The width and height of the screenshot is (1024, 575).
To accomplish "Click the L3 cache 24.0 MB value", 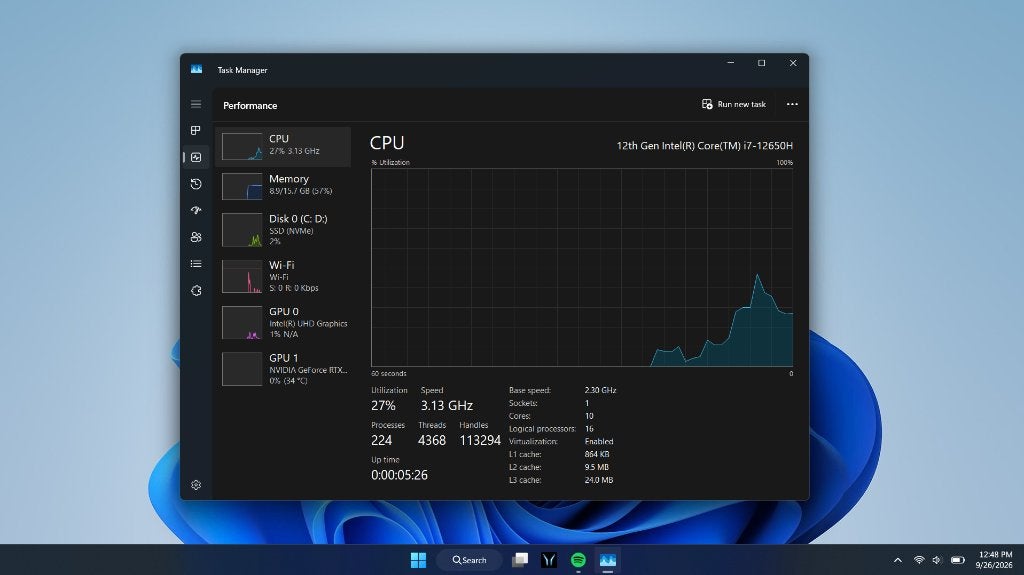I will point(599,480).
